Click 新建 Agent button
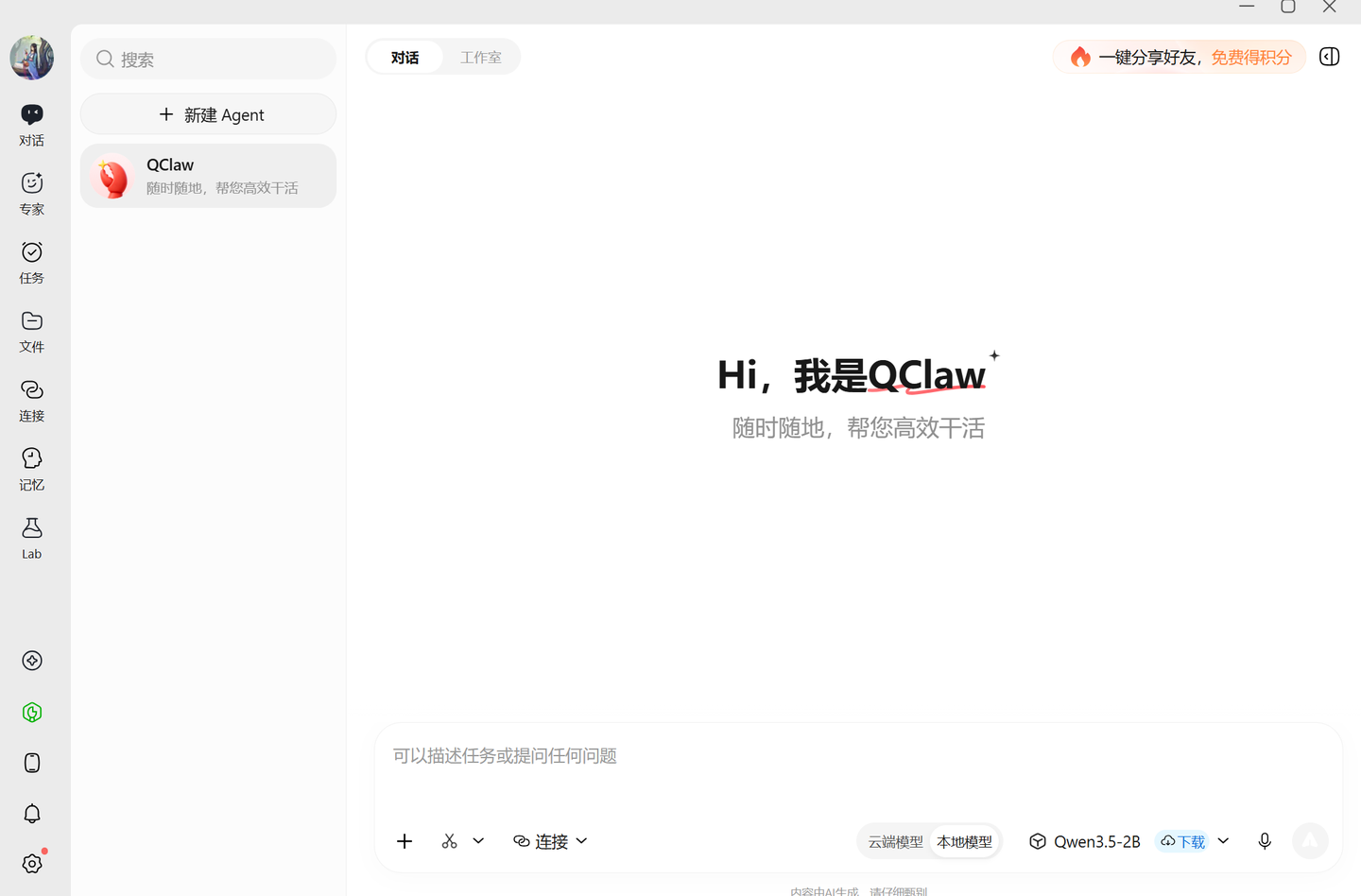This screenshot has height=896, width=1361. [x=208, y=114]
